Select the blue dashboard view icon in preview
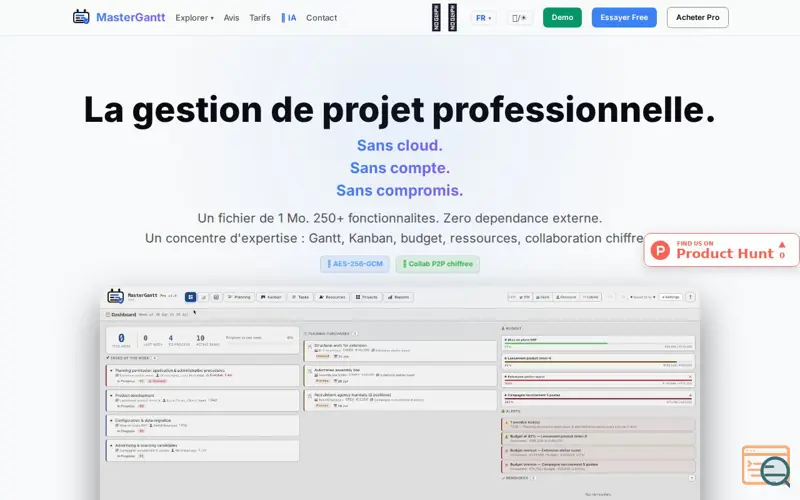The height and width of the screenshot is (500, 800). (x=190, y=297)
